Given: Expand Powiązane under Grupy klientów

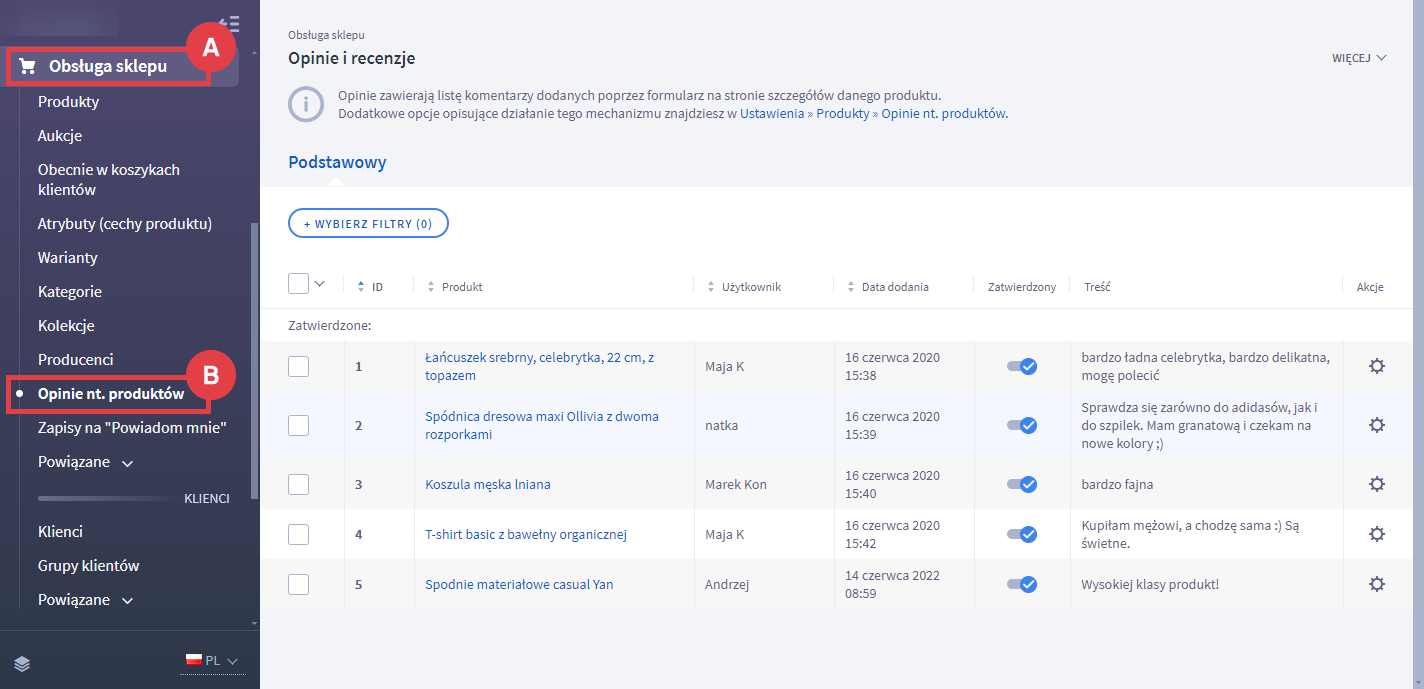Looking at the screenshot, I should coord(86,600).
